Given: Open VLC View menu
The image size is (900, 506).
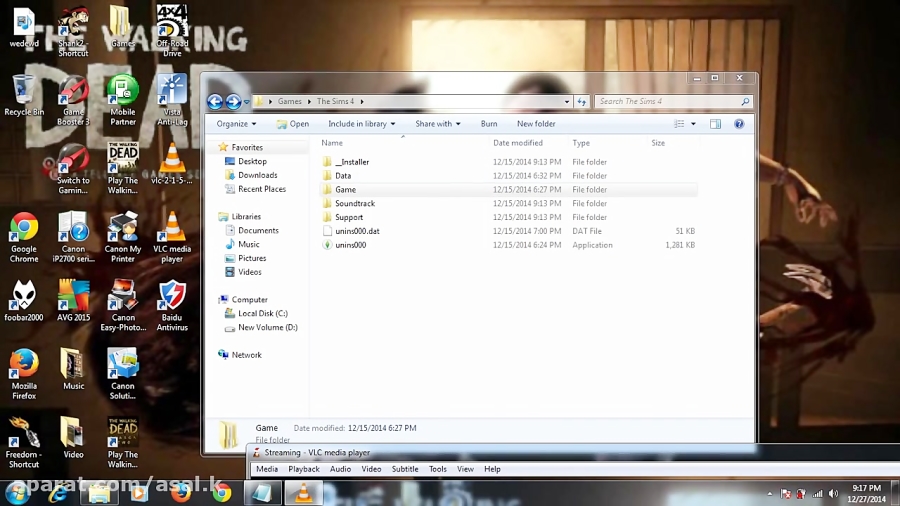Looking at the screenshot, I should [465, 469].
